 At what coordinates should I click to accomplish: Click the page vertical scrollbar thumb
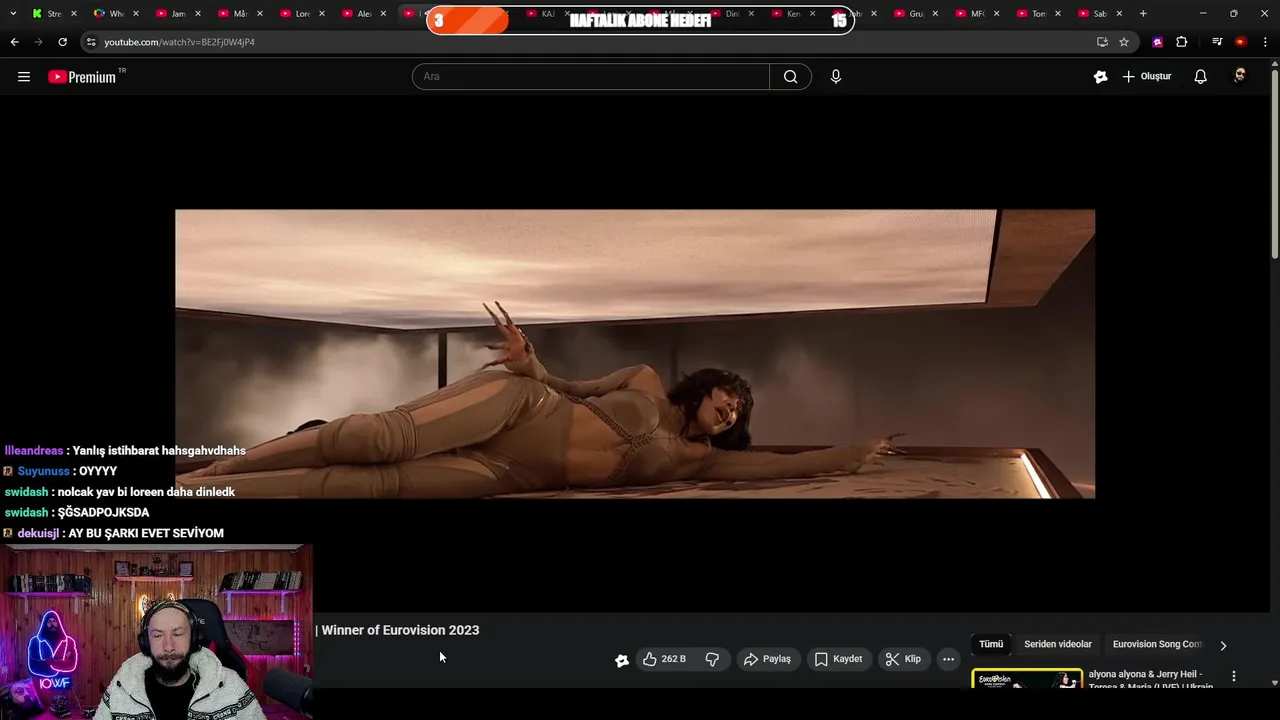point(1274,165)
